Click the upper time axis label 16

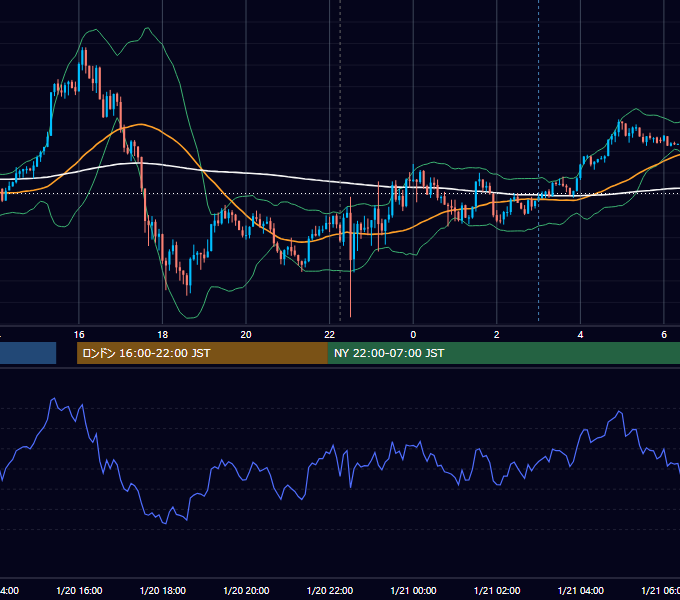coord(79,334)
